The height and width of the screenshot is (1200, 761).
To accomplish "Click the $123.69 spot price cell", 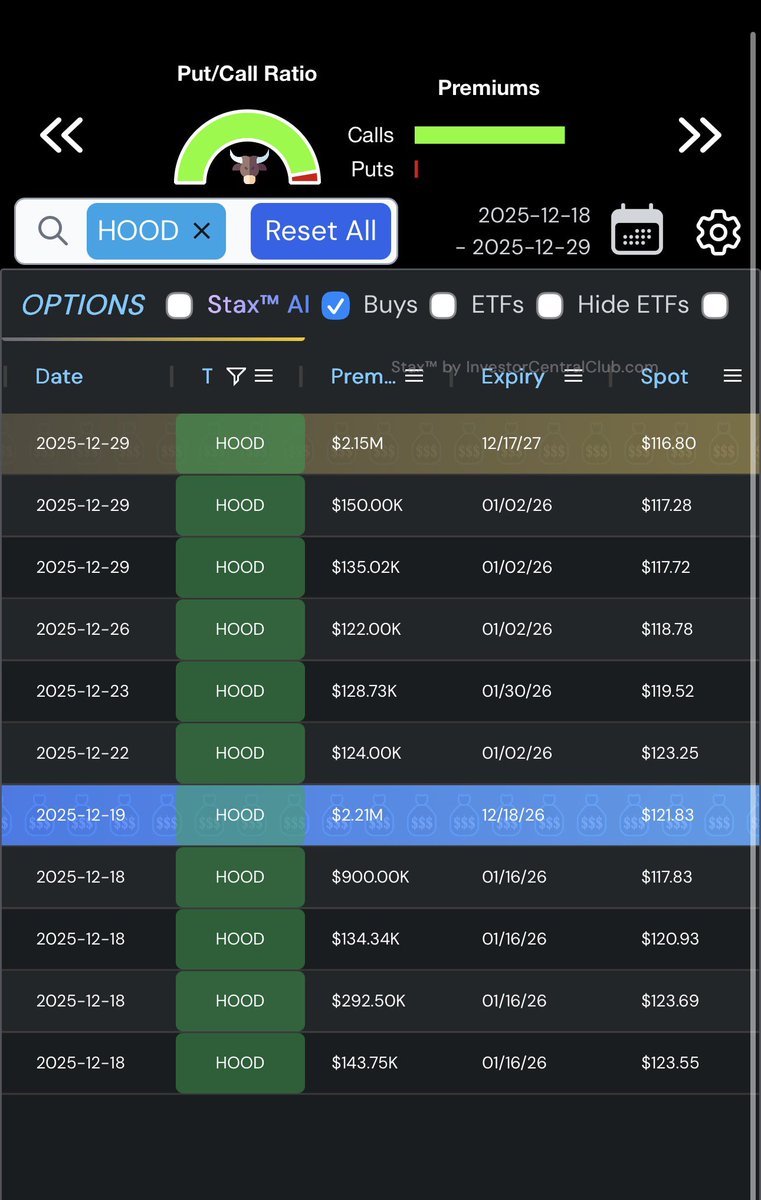I will (669, 1001).
